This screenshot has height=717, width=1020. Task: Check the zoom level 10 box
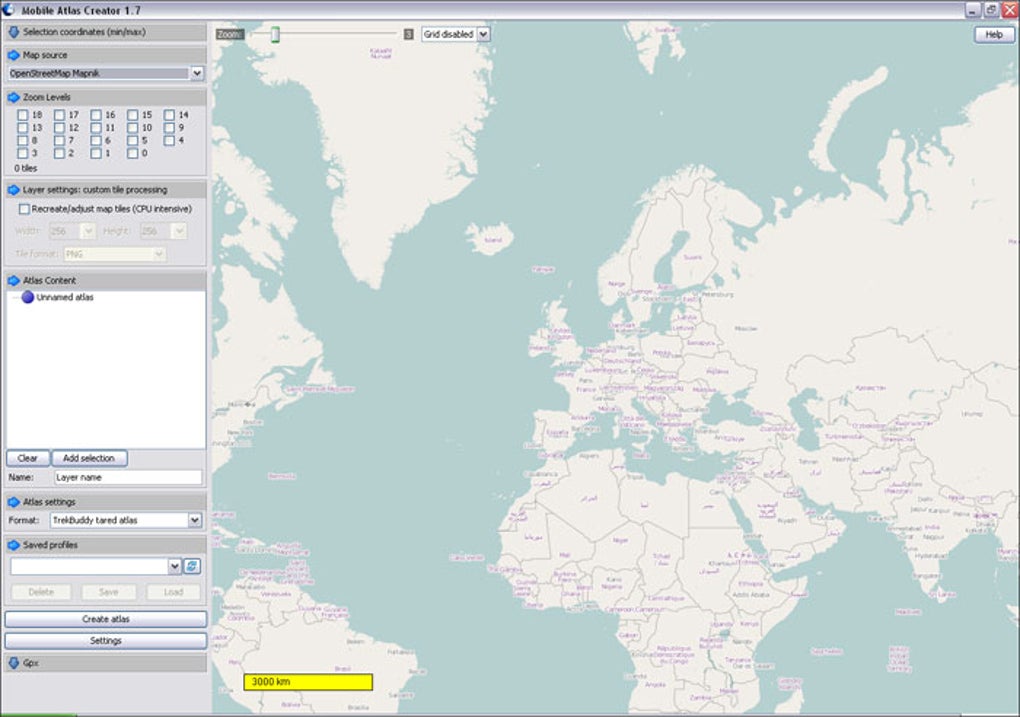[x=133, y=128]
